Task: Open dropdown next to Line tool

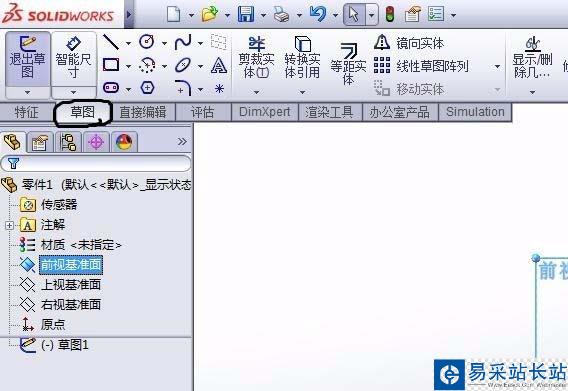Action: click(128, 43)
